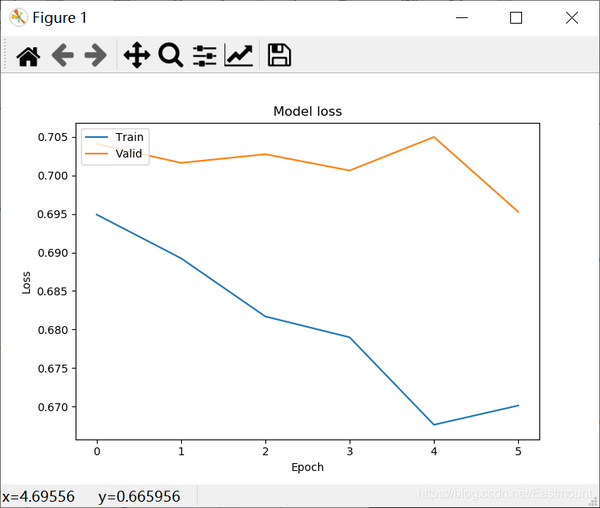The image size is (600, 508).
Task: Minimize the Figure 1 window
Action: (462, 18)
